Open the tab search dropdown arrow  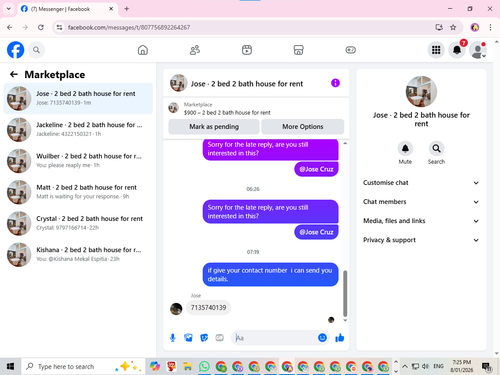point(9,9)
